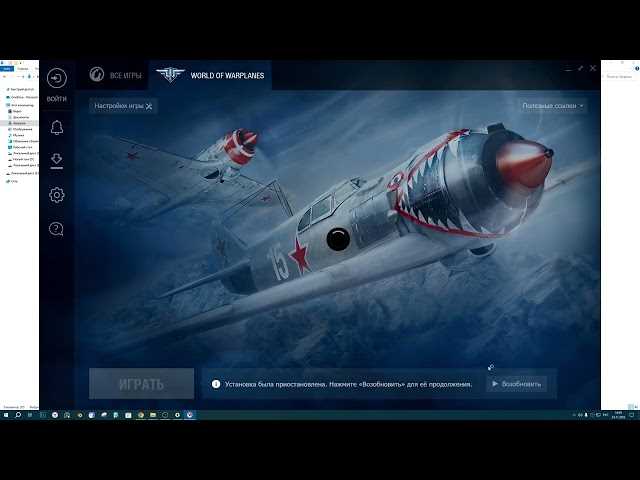The height and width of the screenshot is (480, 640).
Task: Click Возобновить to resume installation
Action: (x=517, y=384)
